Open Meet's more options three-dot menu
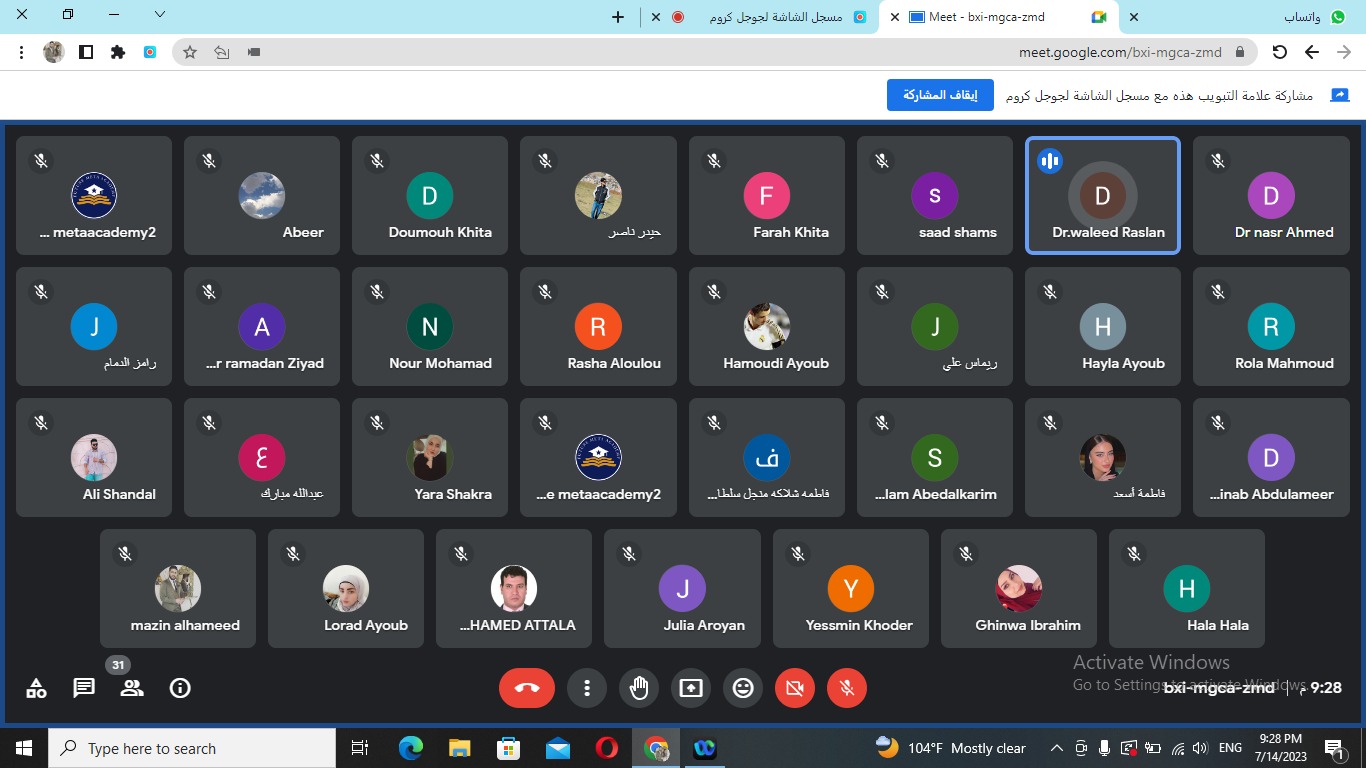Screen dimensions: 1366x768 point(587,688)
